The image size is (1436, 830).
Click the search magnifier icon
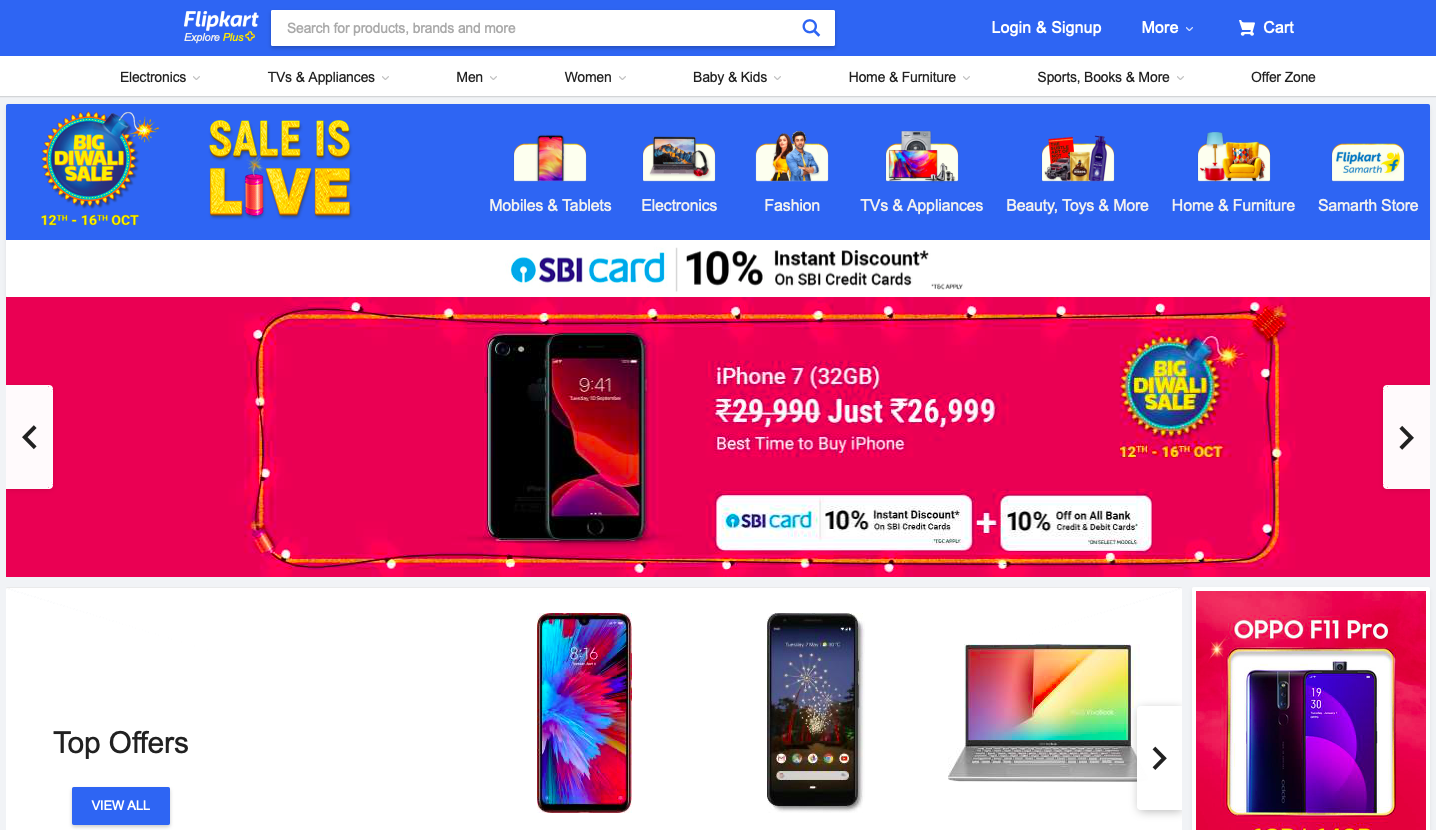coord(811,28)
